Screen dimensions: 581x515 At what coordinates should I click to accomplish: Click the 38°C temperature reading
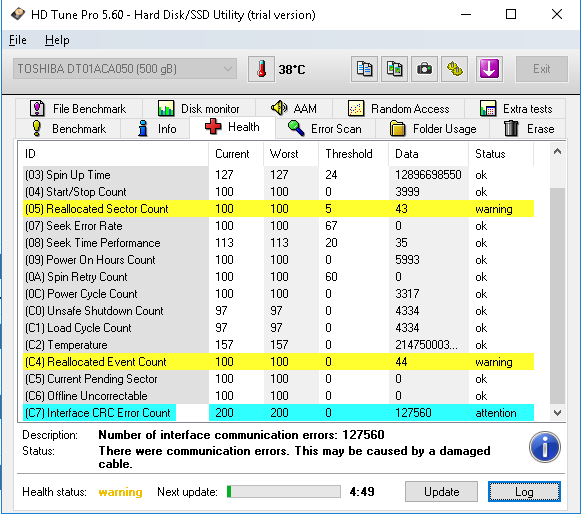(x=292, y=69)
